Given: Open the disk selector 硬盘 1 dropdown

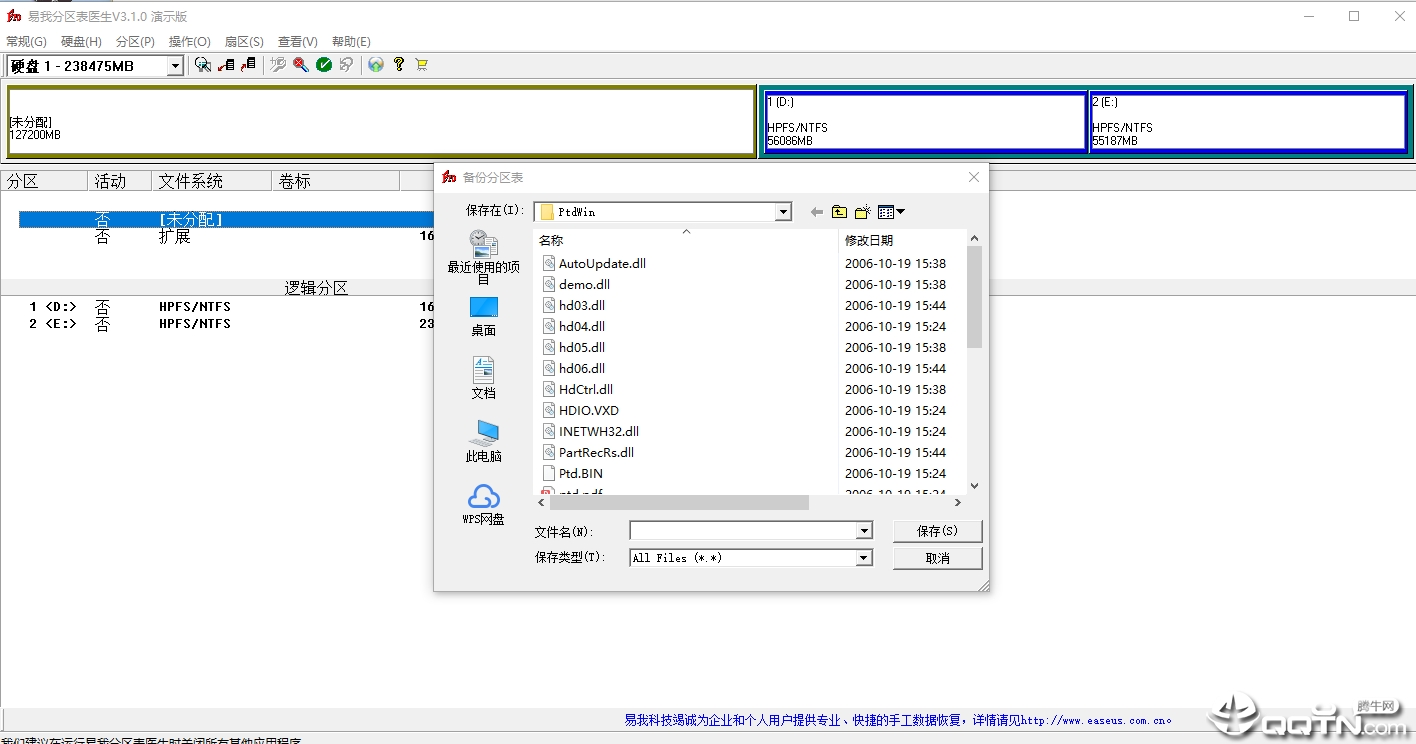Looking at the screenshot, I should [175, 66].
